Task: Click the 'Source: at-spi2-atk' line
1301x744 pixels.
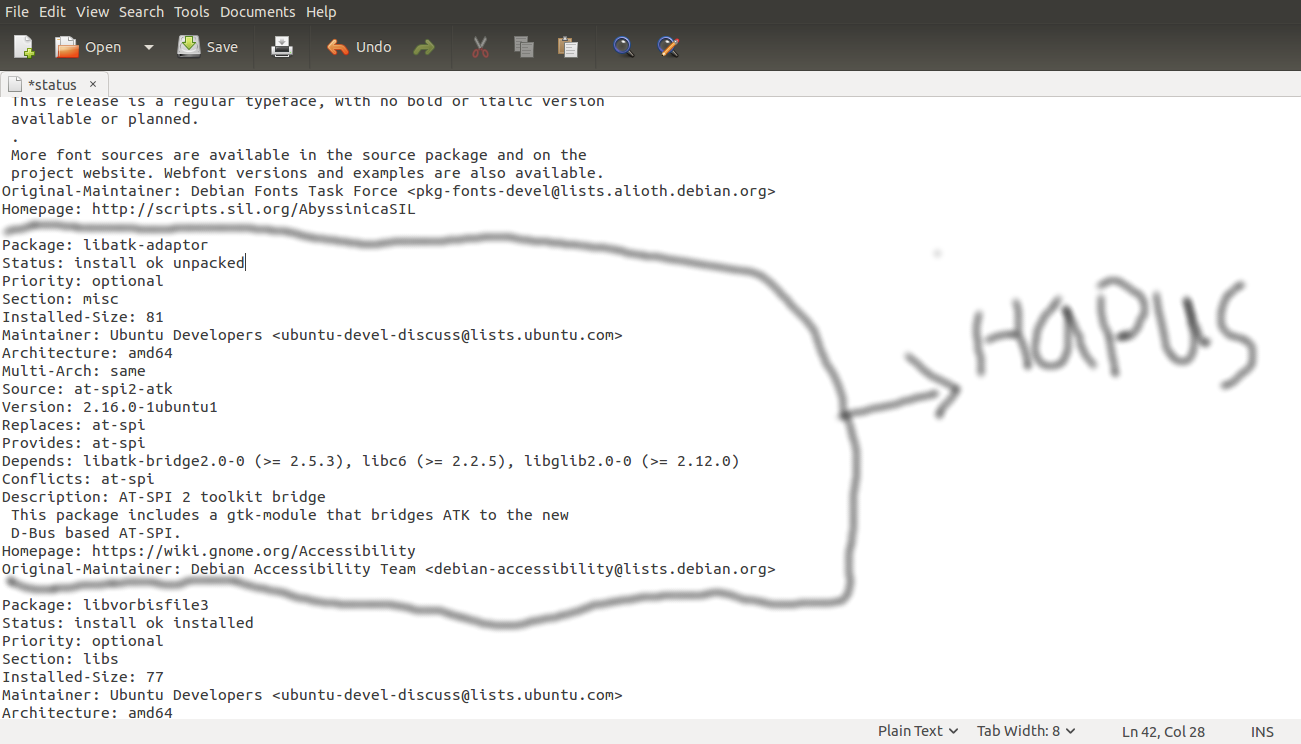Action: tap(87, 389)
